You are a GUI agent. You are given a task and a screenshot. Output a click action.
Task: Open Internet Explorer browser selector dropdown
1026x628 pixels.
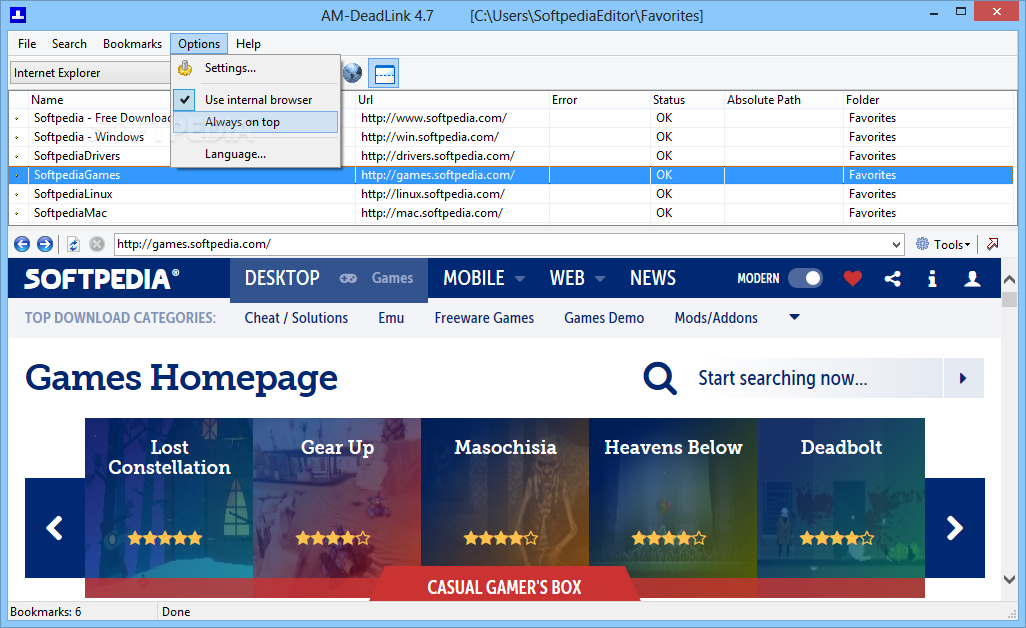point(90,73)
